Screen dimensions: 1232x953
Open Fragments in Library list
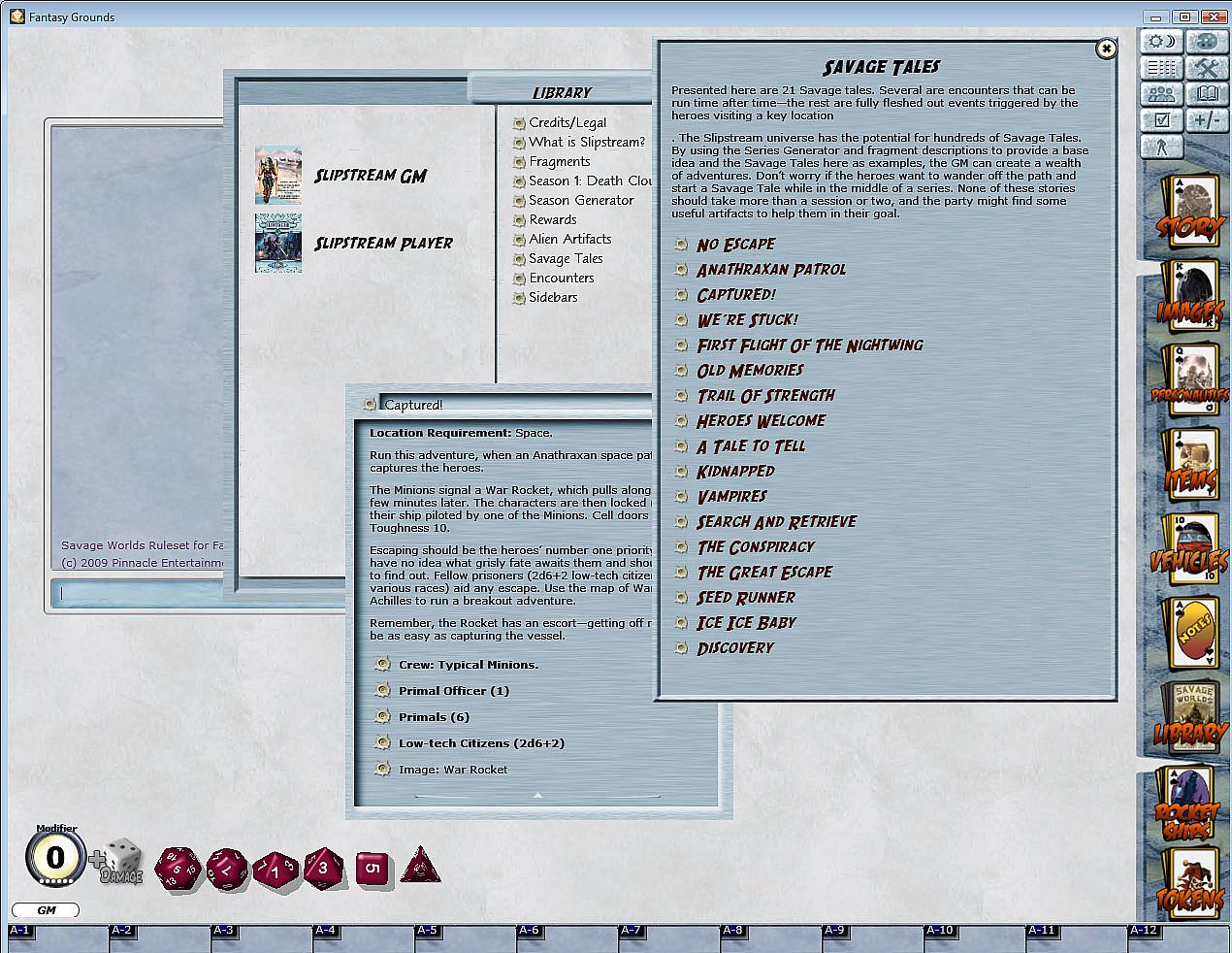click(559, 161)
